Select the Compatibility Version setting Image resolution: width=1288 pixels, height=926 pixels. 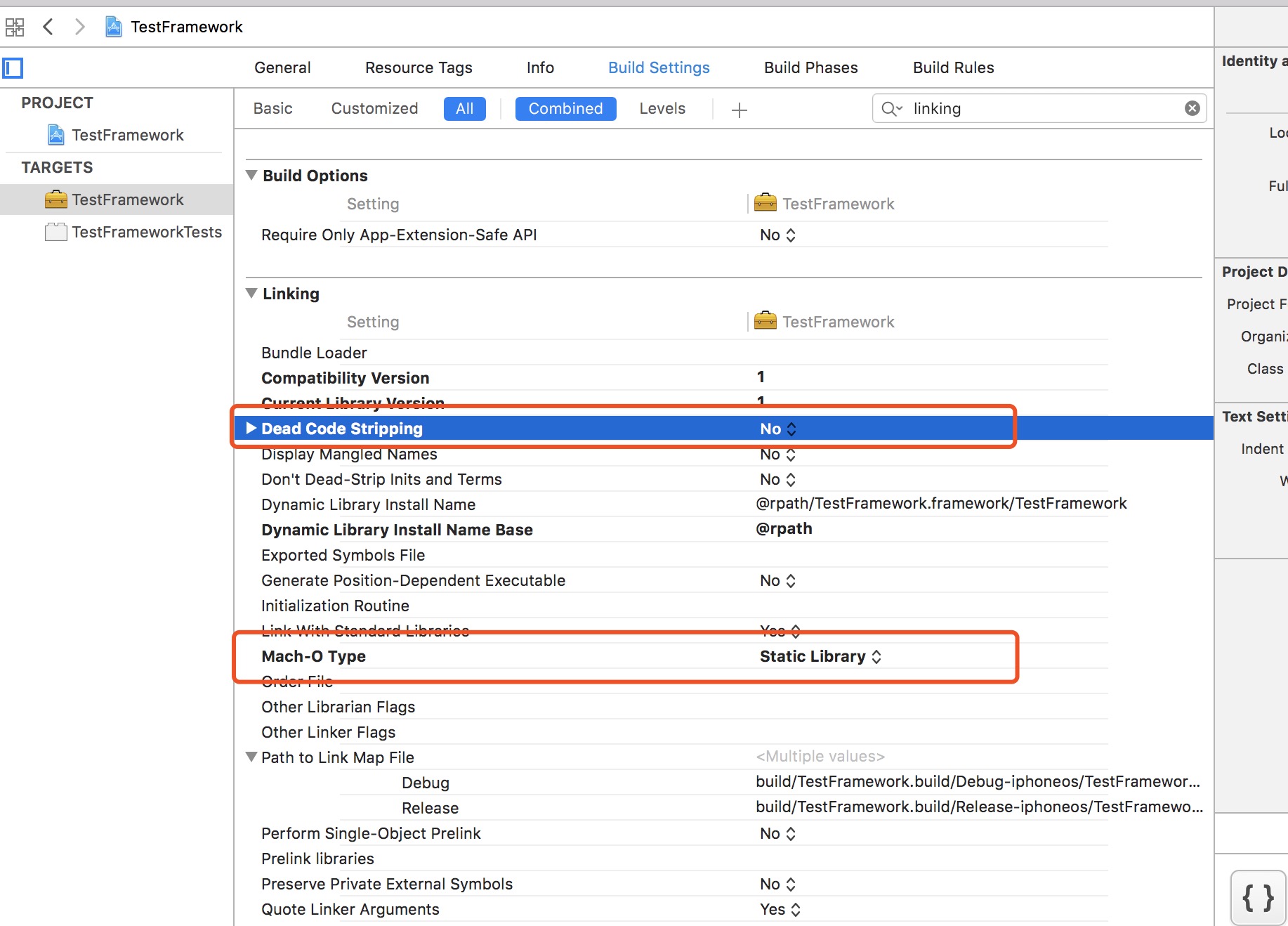point(345,378)
